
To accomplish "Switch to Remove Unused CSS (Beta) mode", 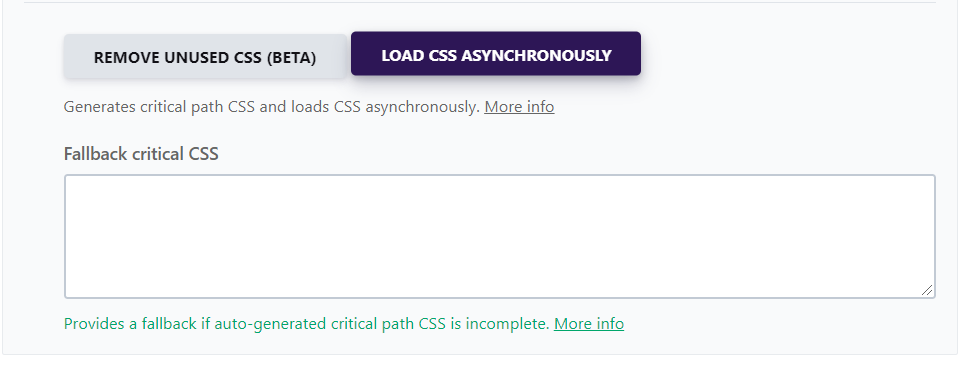I will point(205,57).
